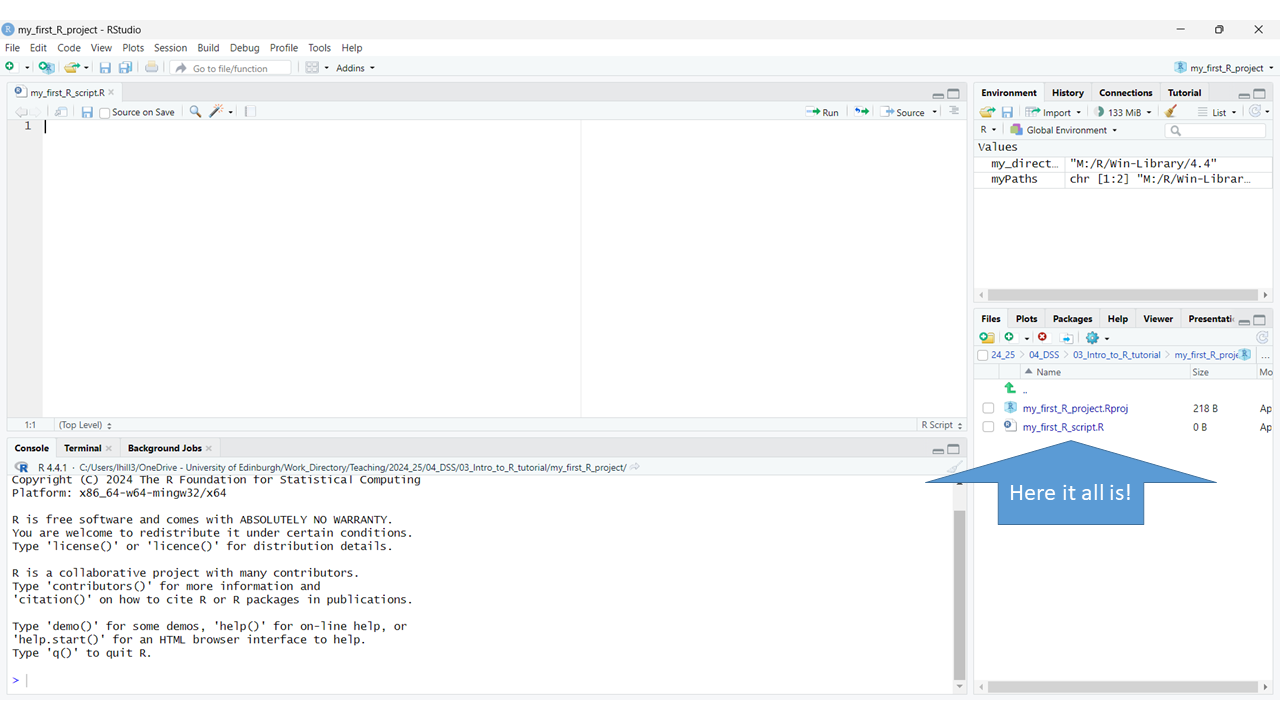Create new folder in Files pane
Image resolution: width=1280 pixels, height=720 pixels.
pos(987,338)
